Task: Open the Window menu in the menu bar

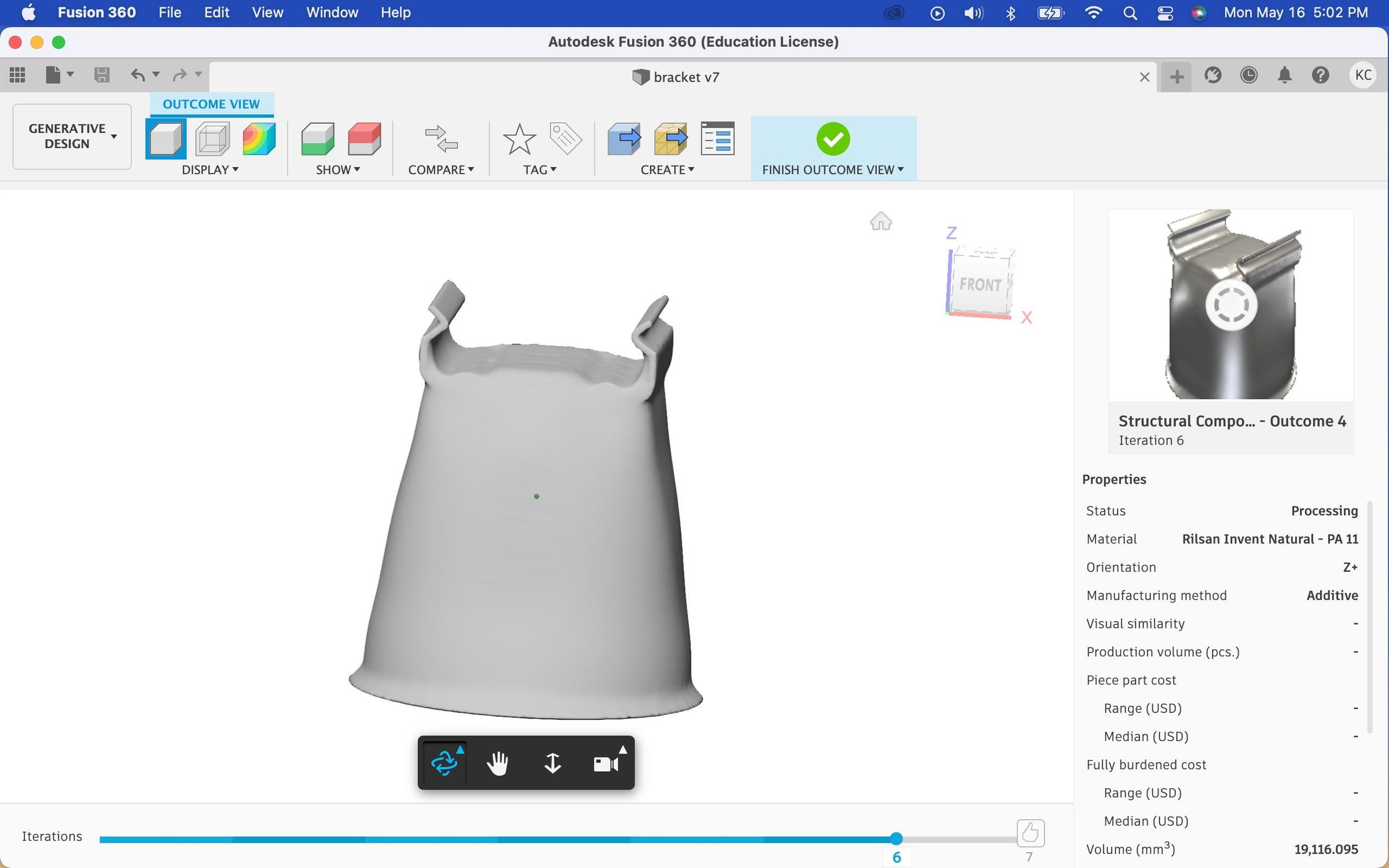Action: pos(332,12)
